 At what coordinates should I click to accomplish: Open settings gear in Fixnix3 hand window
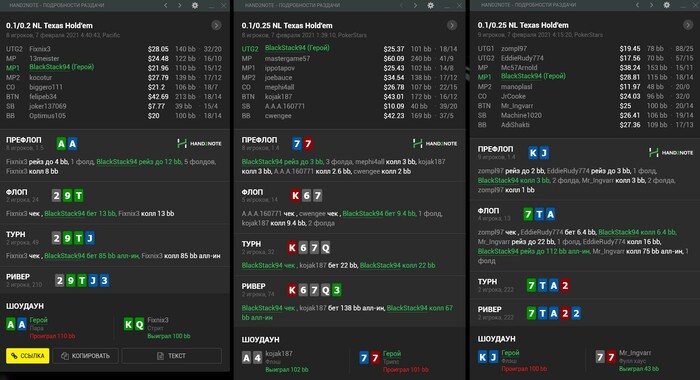click(195, 5)
